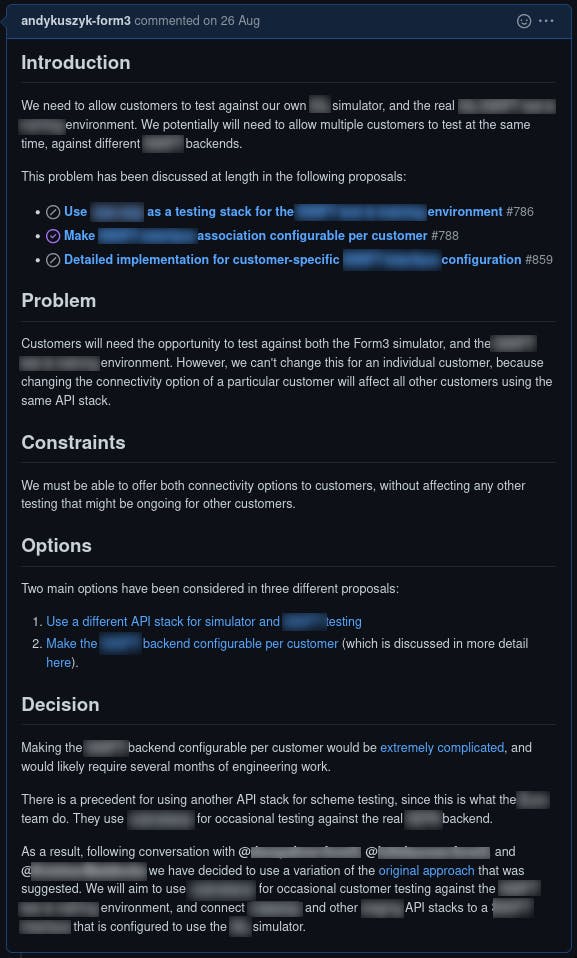Click the Introduction heading

pos(76,63)
